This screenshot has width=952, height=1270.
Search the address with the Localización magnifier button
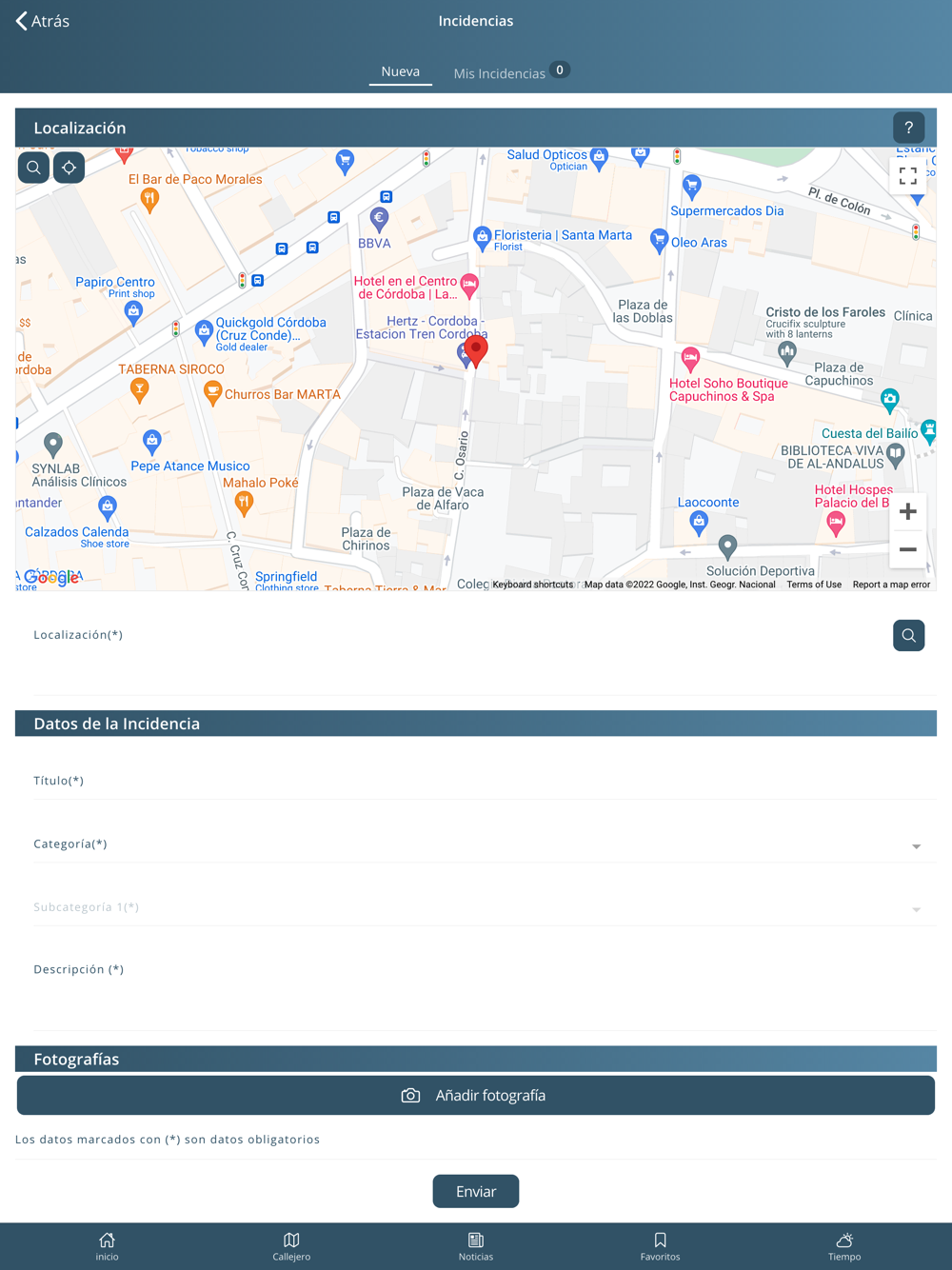(908, 635)
